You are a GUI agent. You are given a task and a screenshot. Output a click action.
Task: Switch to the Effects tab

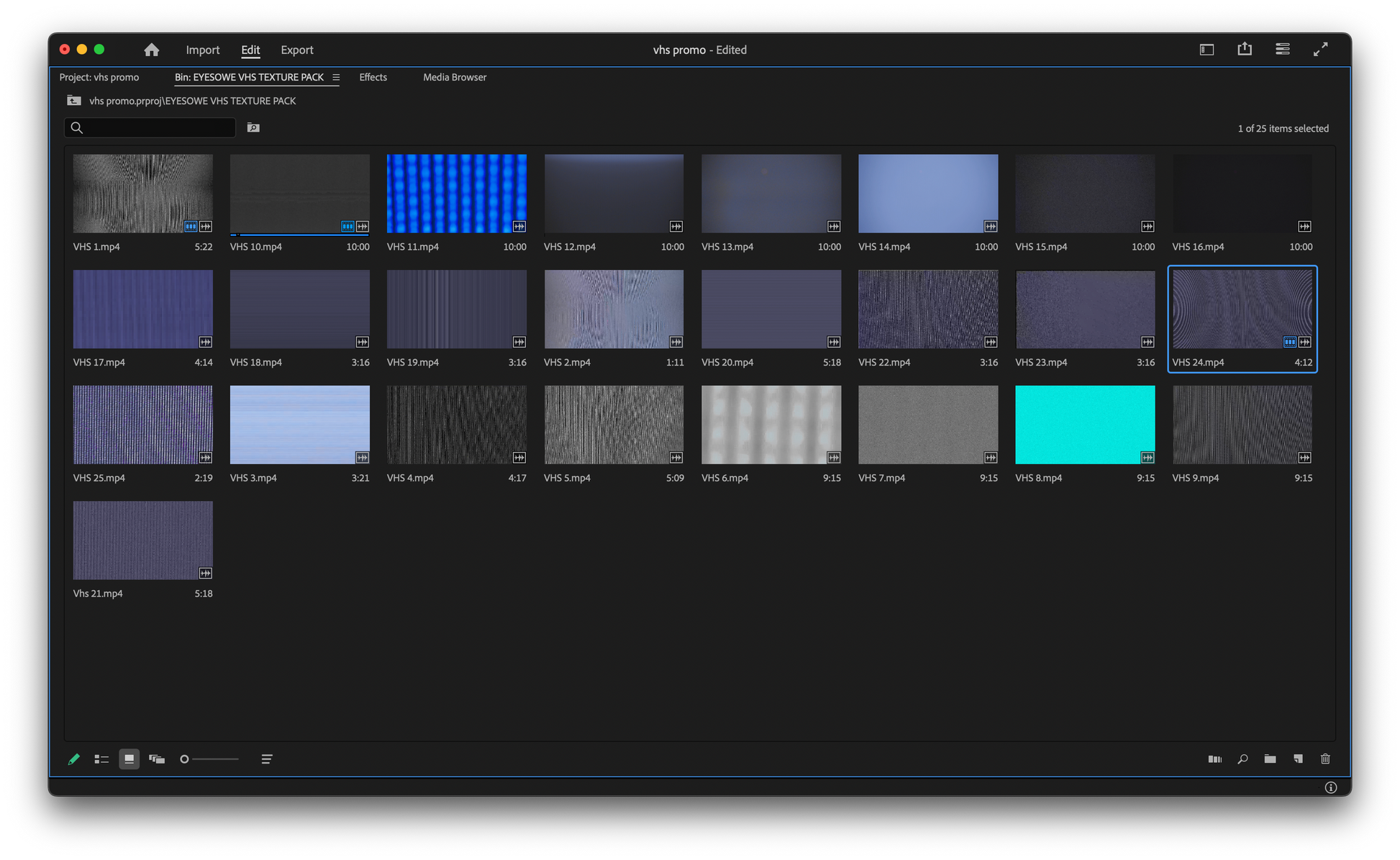click(x=373, y=78)
